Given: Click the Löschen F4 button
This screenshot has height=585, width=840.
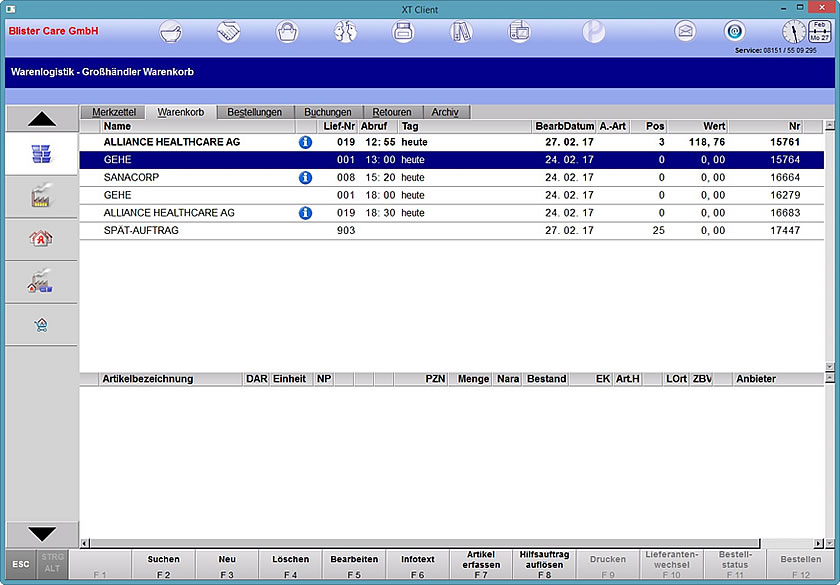Looking at the screenshot, I should tap(290, 565).
